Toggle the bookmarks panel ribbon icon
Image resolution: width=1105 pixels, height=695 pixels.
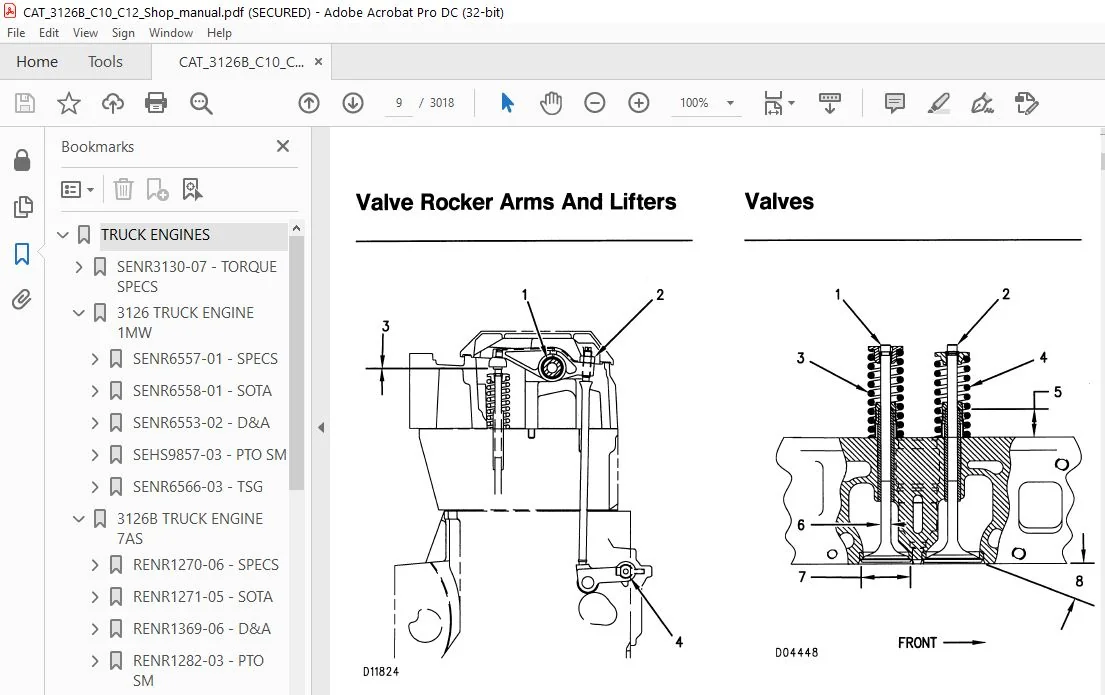pos(22,254)
